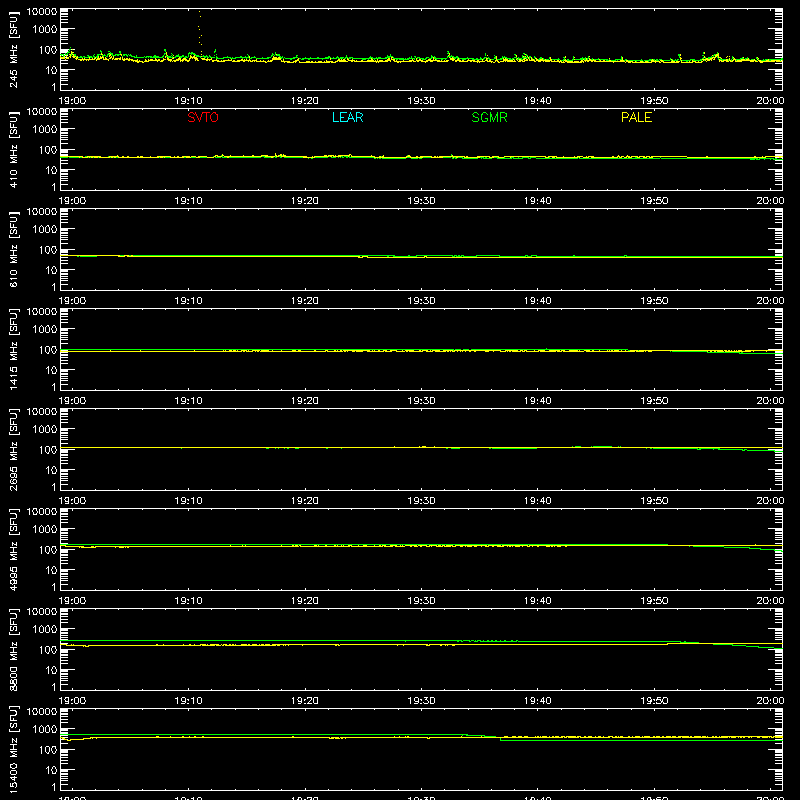The width and height of the screenshot is (800, 800).
Task: Select the 8800 MHz [SFU] axis title
Action: coord(13,649)
